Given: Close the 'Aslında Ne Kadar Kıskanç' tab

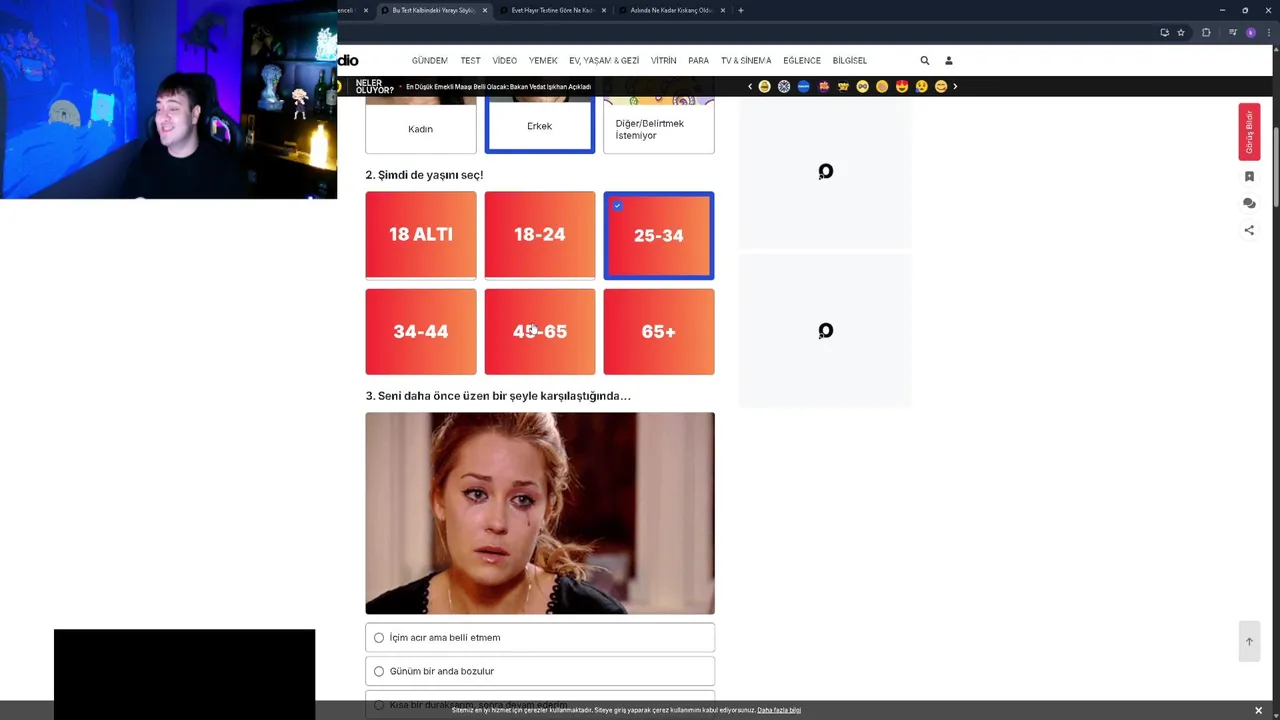Looking at the screenshot, I should tap(723, 10).
